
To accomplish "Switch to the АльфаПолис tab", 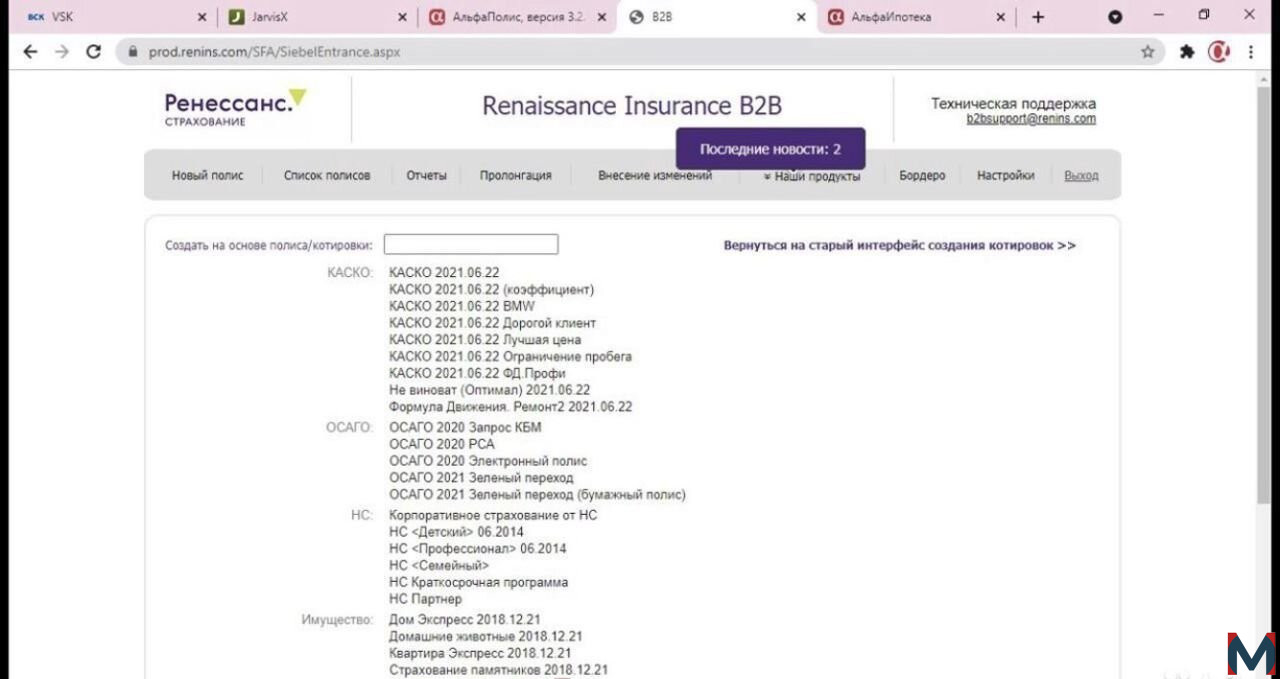I will (x=517, y=17).
